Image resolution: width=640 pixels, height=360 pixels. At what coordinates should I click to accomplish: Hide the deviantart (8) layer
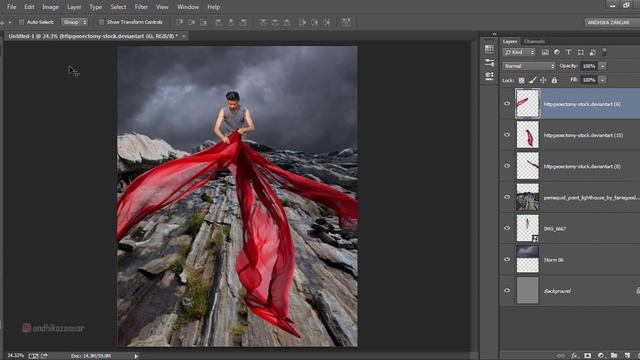coord(507,166)
